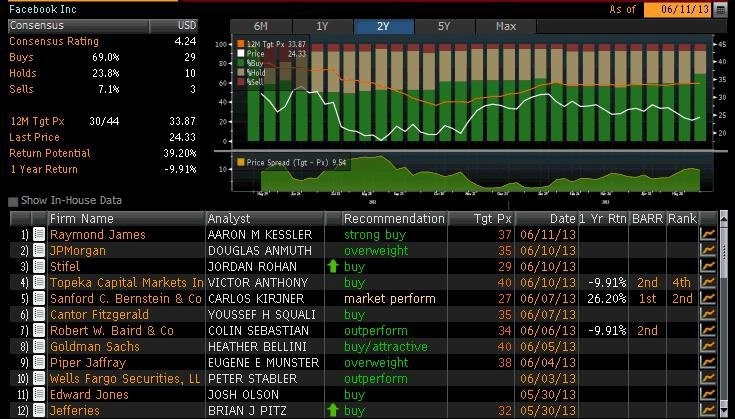The height and width of the screenshot is (419, 735).
Task: Open chart icon for Topeka Capital Markets row
Action: click(x=708, y=282)
